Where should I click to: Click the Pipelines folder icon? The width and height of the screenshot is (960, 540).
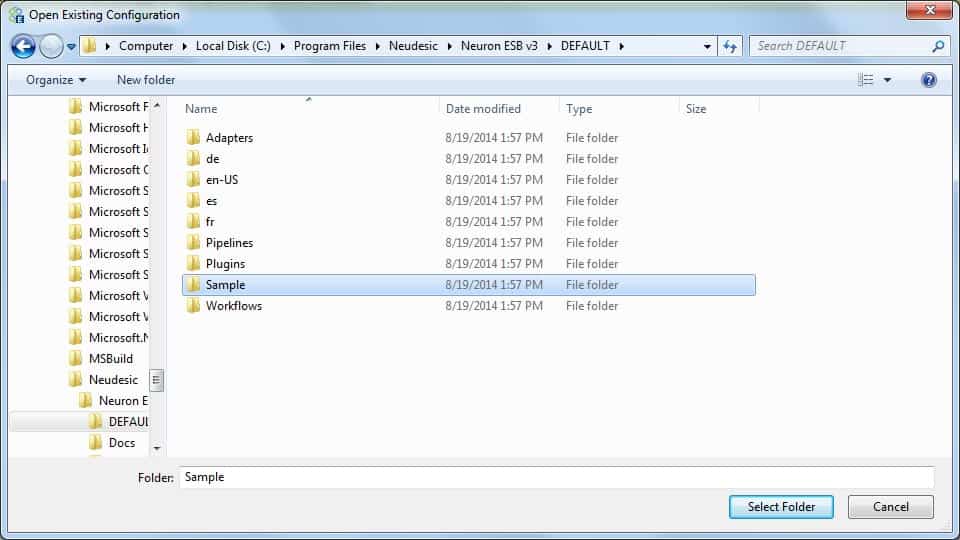click(193, 242)
